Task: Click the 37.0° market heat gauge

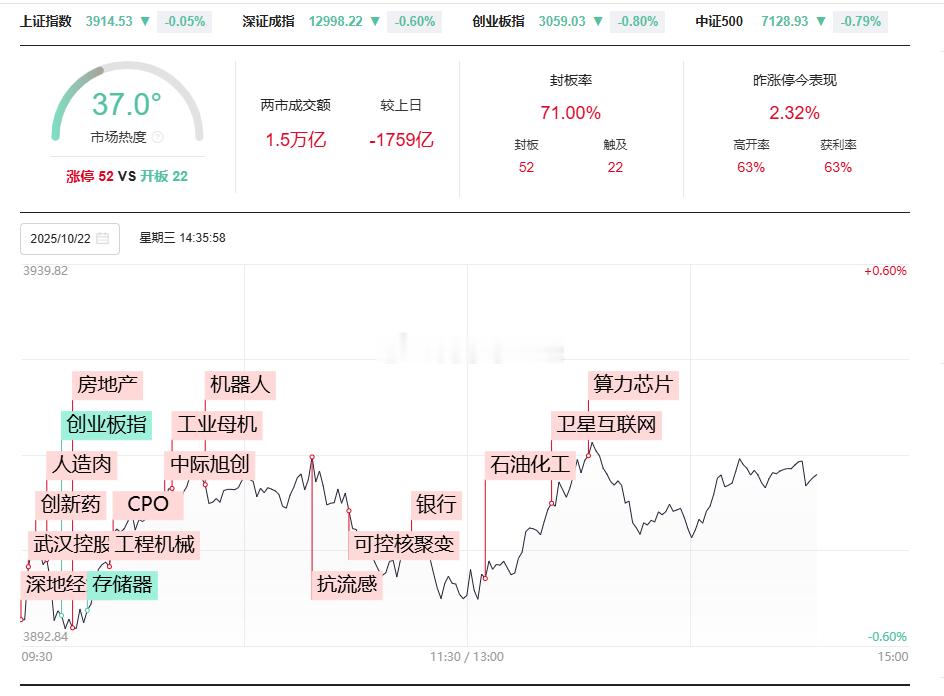Action: (x=127, y=102)
